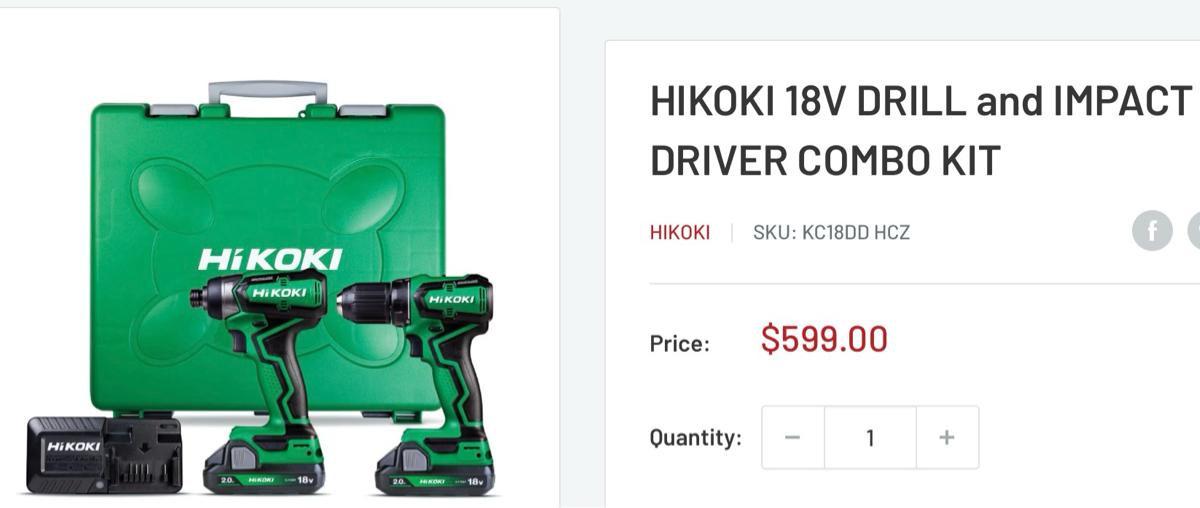Select the quantity number field
This screenshot has width=1200, height=508.
click(870, 438)
